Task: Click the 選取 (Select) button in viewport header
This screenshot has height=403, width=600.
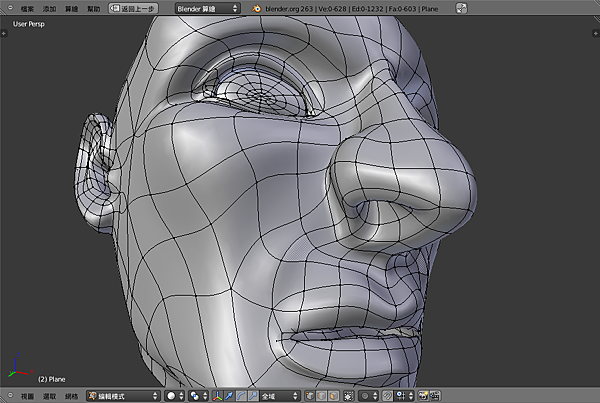Action: pos(49,396)
